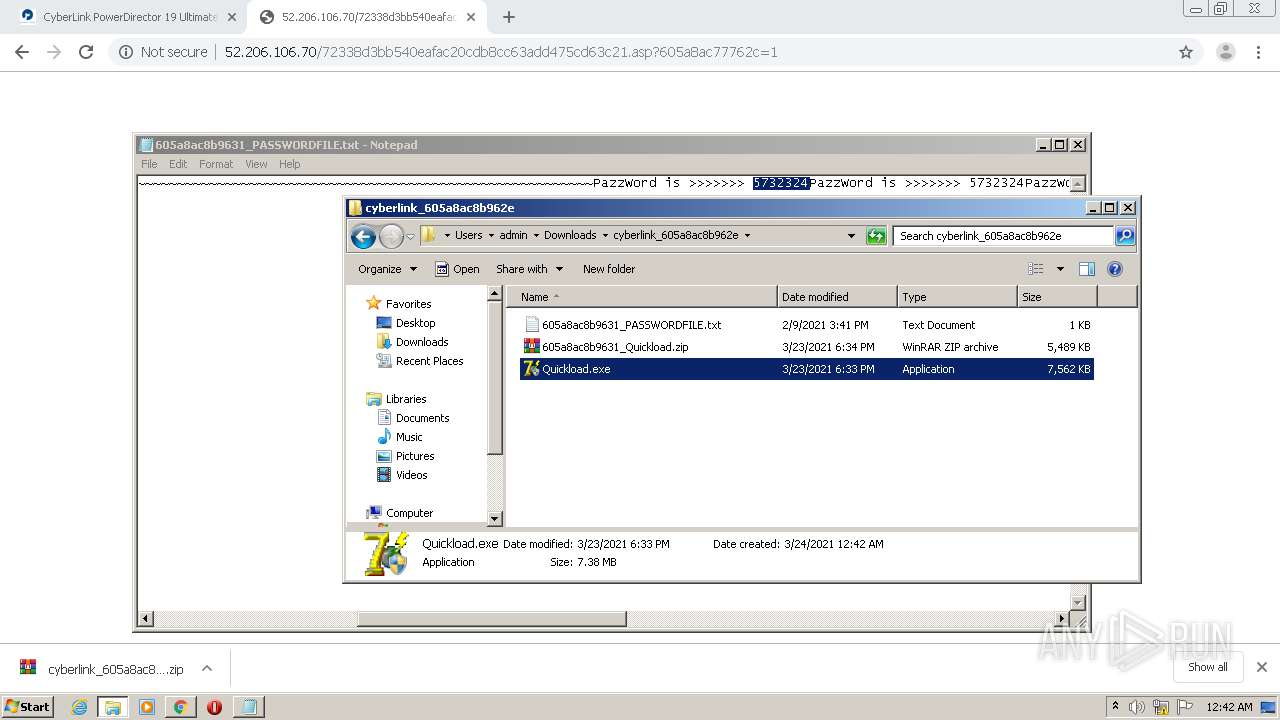Open the Windows Start menu

[x=28, y=706]
